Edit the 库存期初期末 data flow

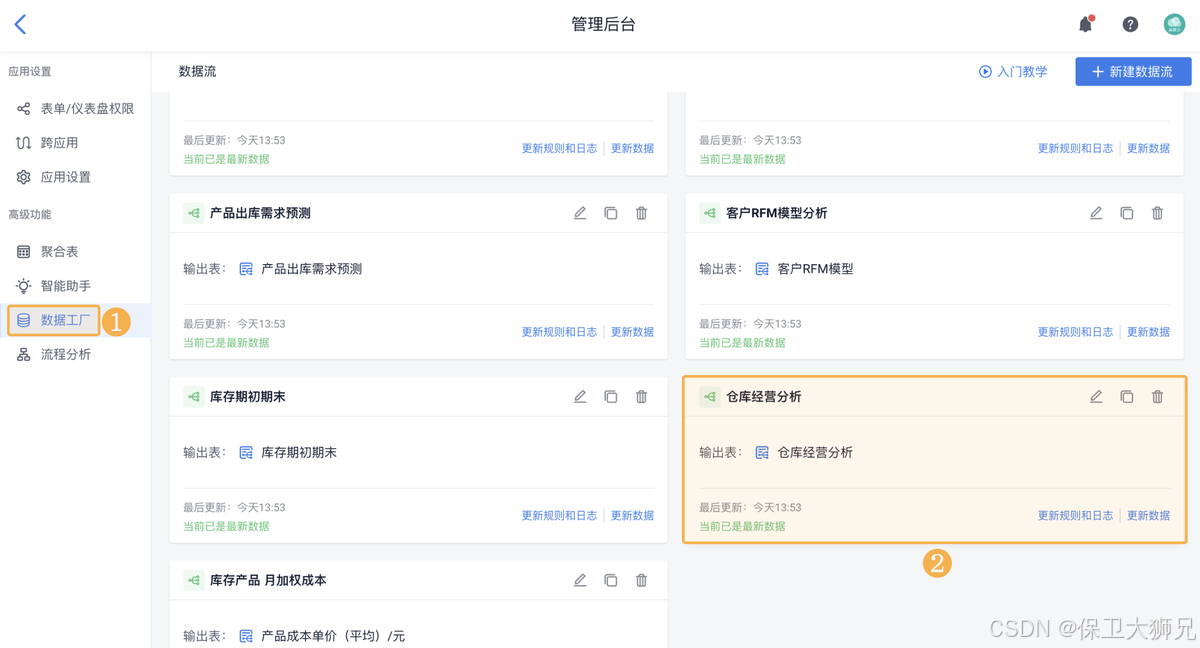(x=580, y=397)
